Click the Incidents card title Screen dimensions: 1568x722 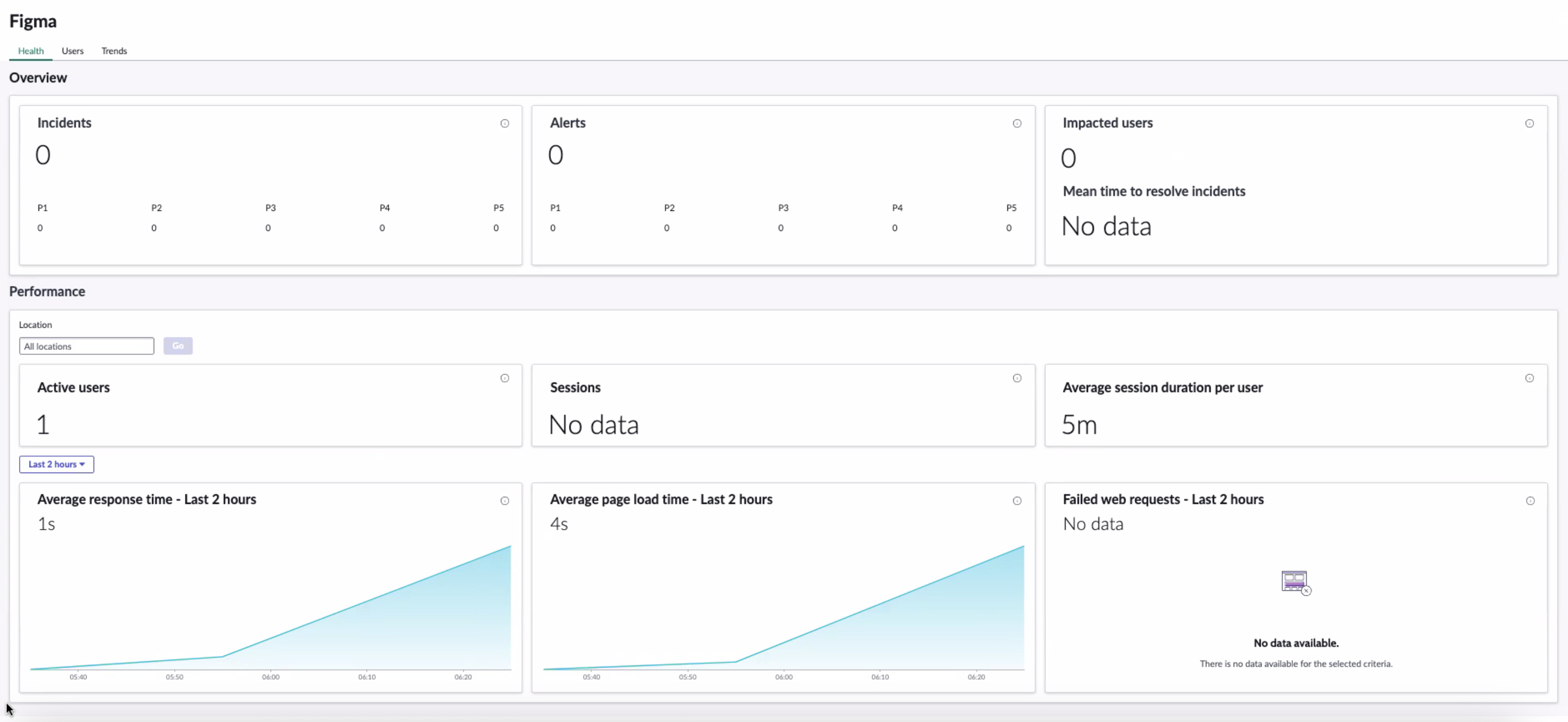coord(64,123)
